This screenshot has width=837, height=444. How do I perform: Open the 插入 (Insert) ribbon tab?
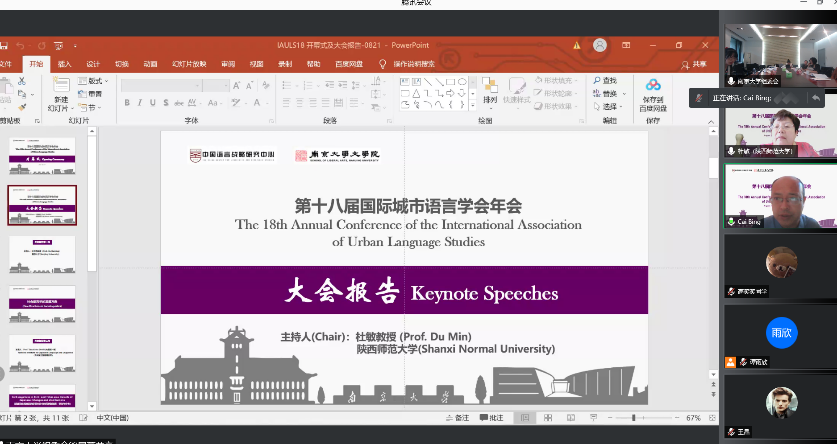tap(64, 64)
